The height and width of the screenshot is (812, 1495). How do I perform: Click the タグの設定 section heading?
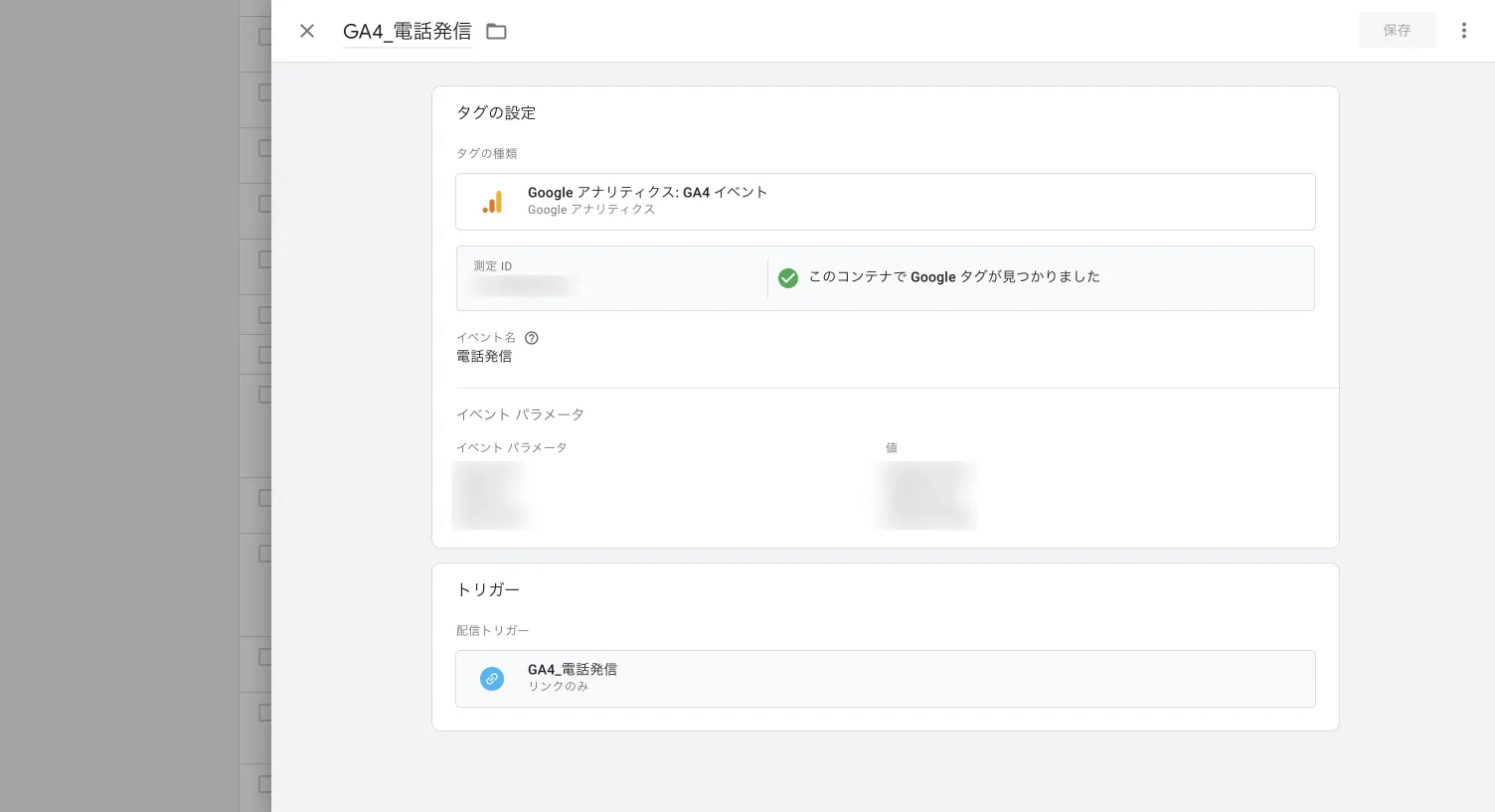(x=496, y=113)
